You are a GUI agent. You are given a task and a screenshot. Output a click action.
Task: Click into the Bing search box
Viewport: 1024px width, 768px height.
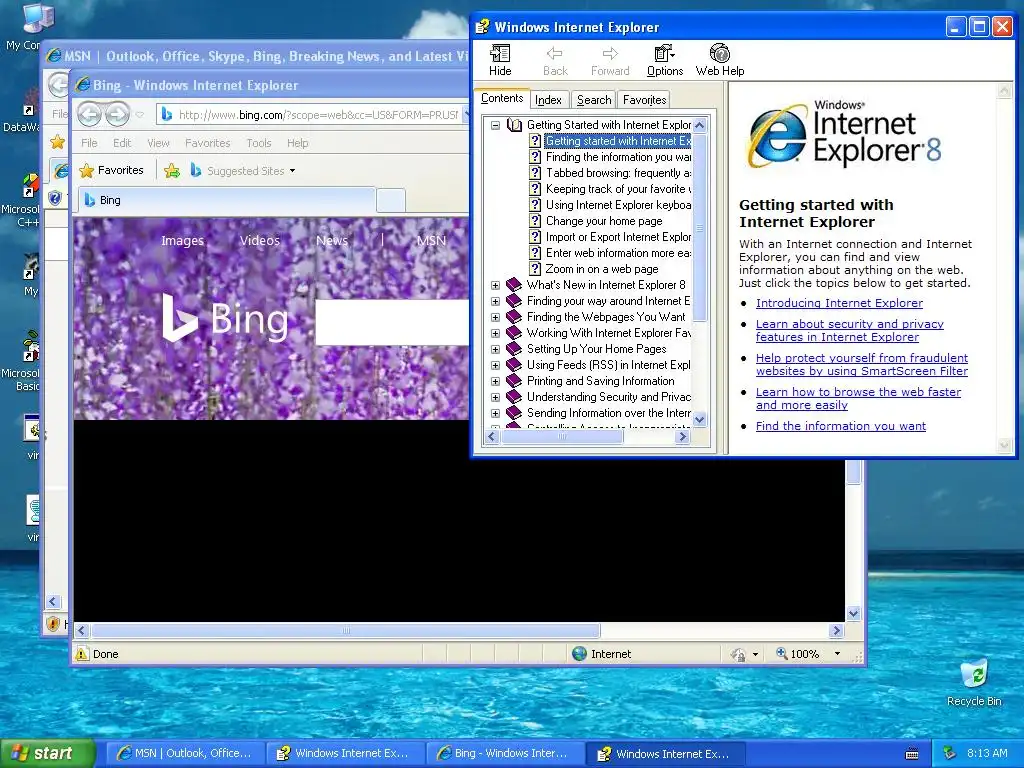(392, 322)
